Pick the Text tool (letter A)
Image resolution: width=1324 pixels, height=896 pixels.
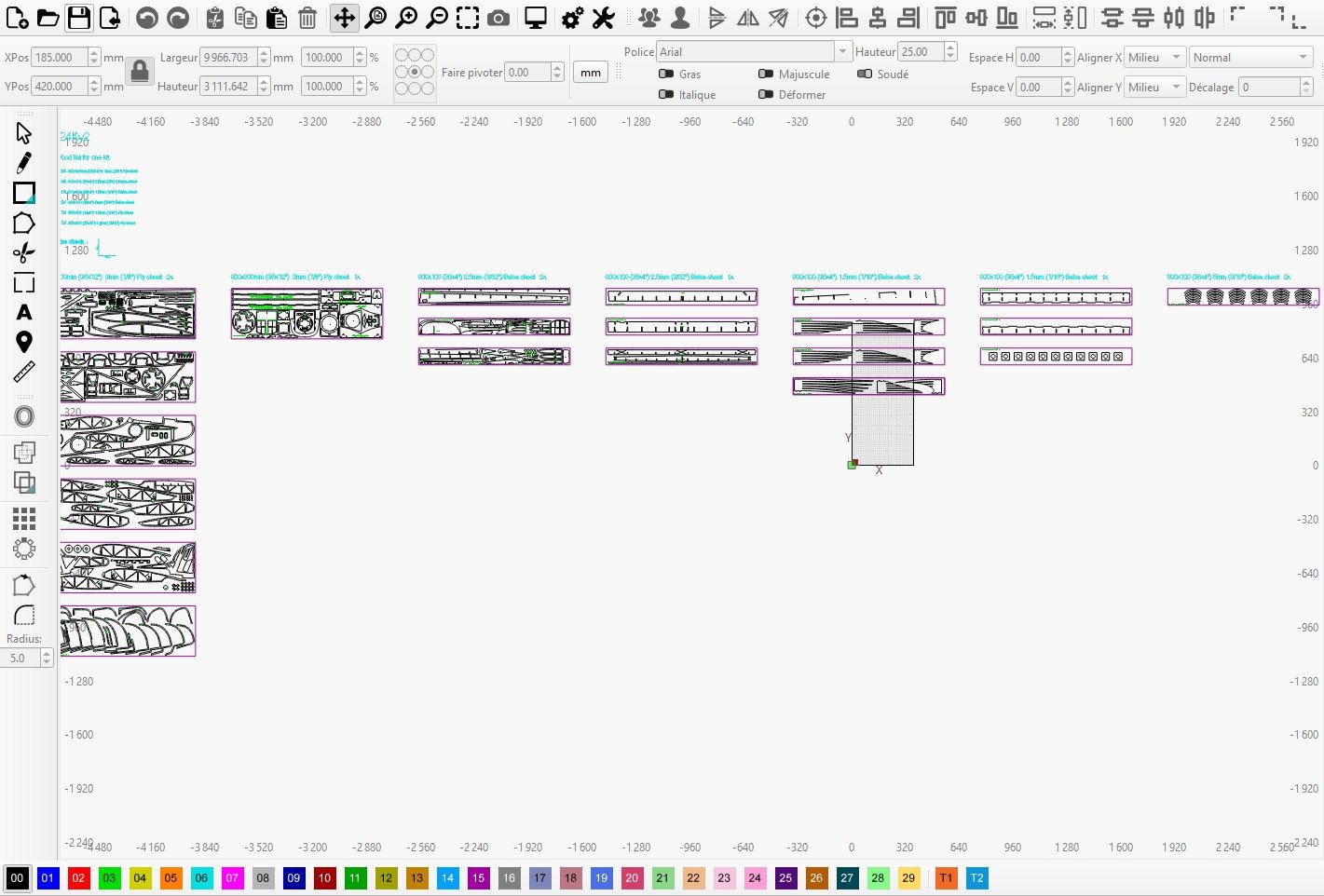tap(24, 312)
